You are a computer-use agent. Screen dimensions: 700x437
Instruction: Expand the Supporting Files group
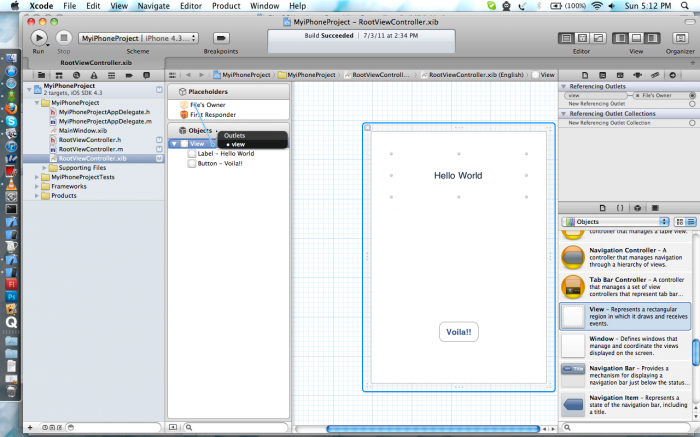tap(44, 168)
